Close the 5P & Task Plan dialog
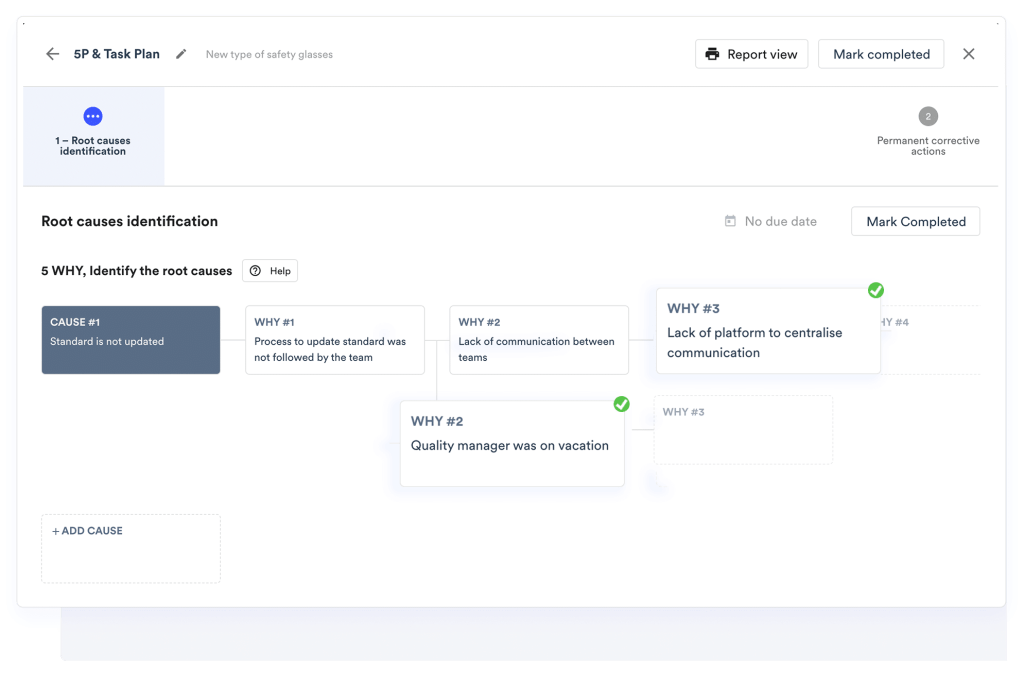 click(x=968, y=54)
